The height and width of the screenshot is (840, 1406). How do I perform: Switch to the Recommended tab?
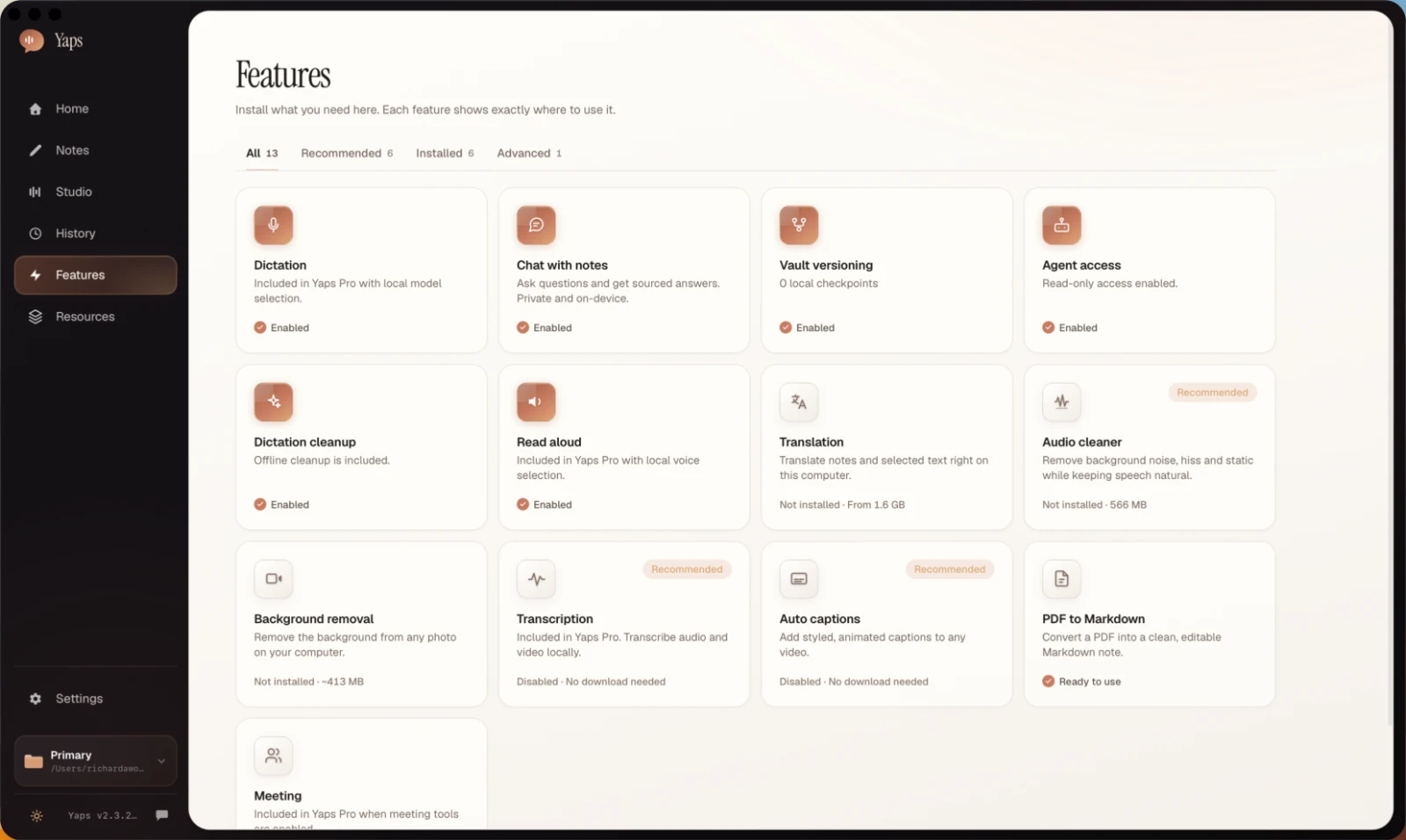[x=347, y=153]
